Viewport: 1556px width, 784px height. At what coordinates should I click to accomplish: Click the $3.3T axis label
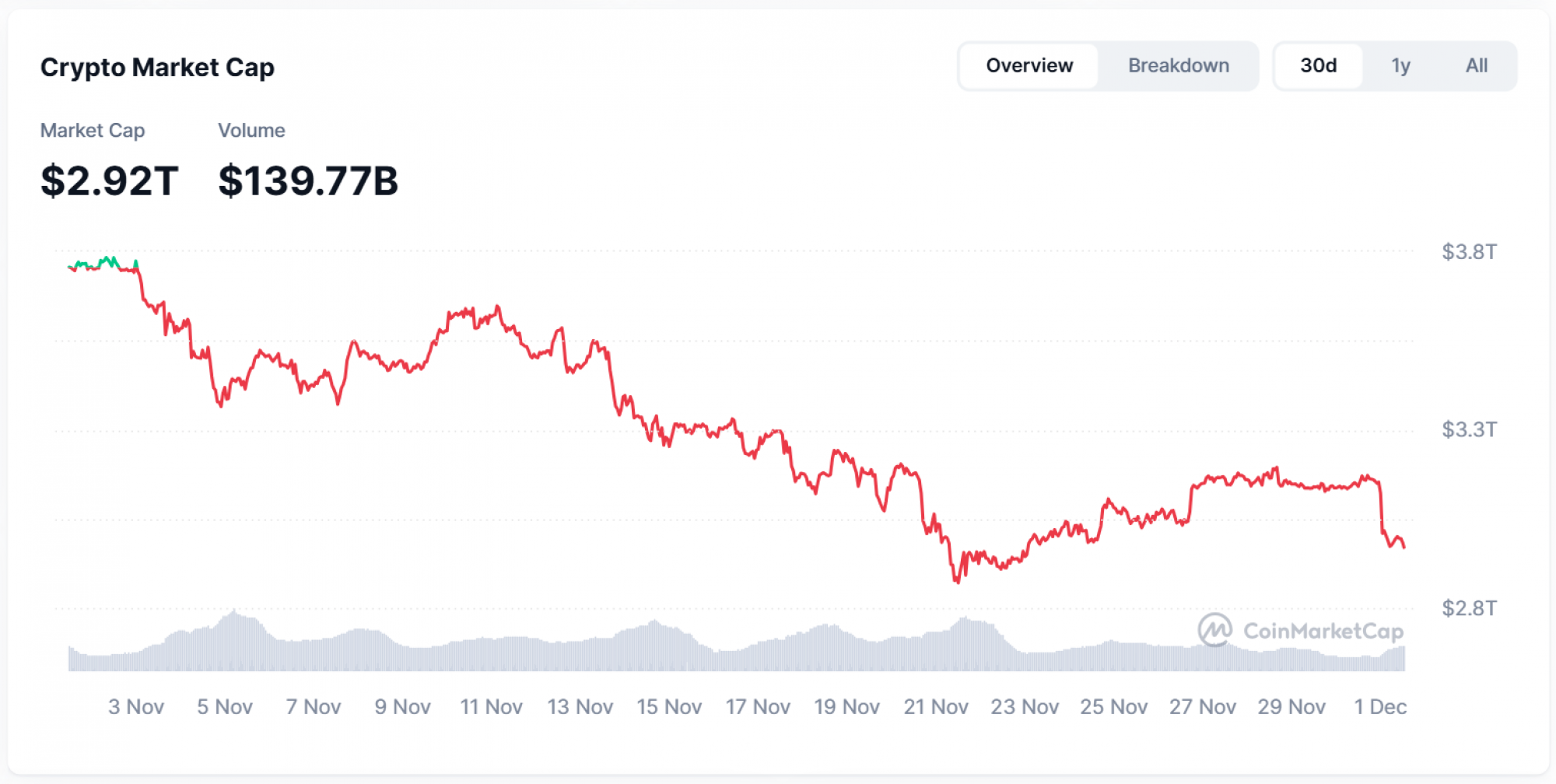pyautogui.click(x=1469, y=429)
